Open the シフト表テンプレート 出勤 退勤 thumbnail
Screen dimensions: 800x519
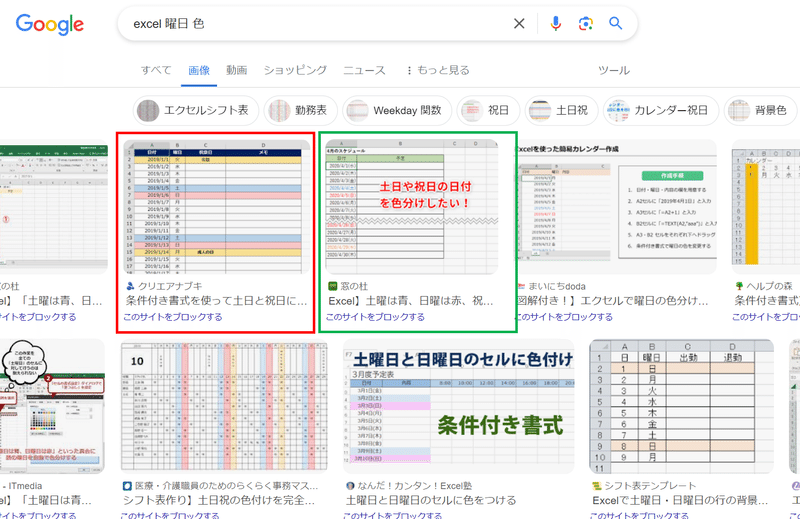click(682, 407)
